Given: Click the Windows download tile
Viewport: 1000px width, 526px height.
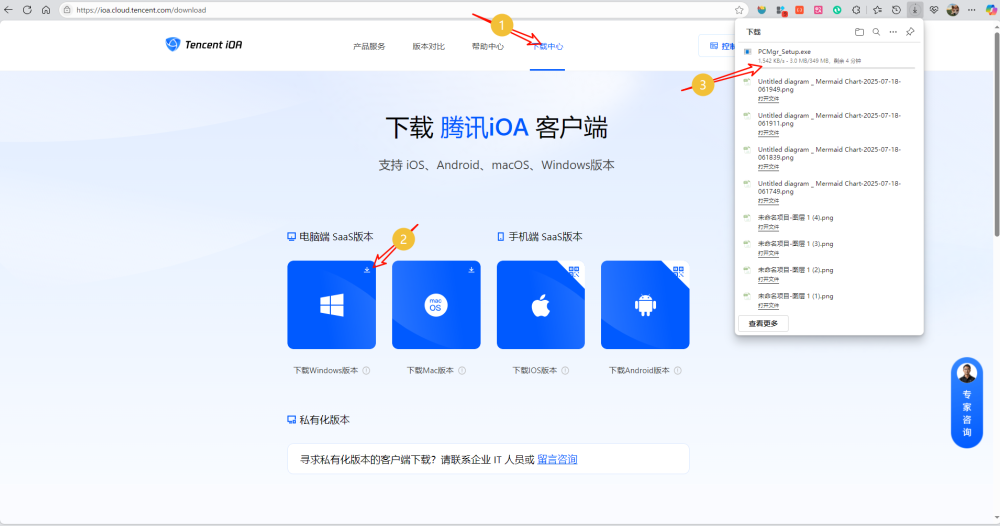Looking at the screenshot, I should coord(332,305).
